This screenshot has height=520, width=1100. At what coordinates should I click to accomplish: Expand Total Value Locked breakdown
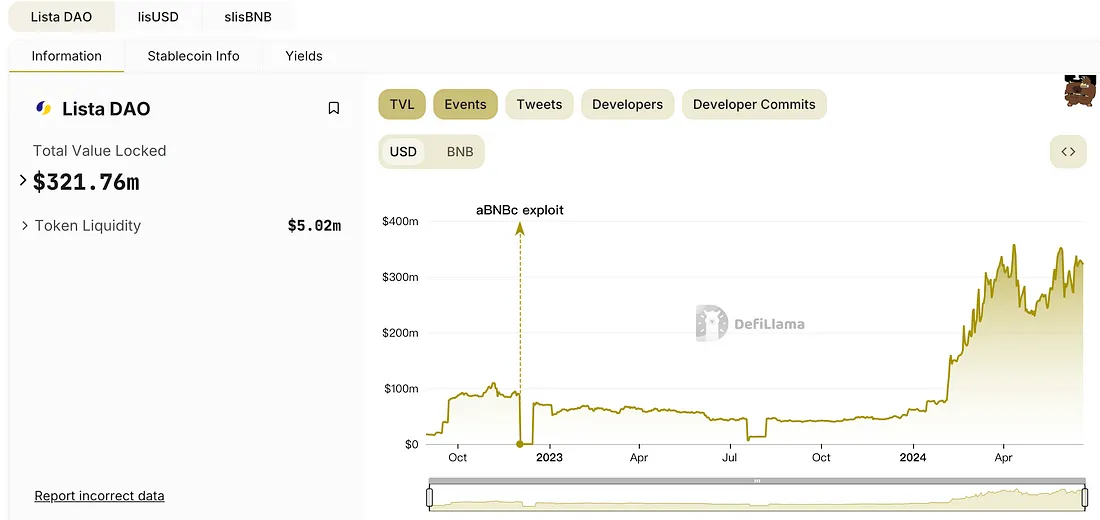click(x=23, y=181)
